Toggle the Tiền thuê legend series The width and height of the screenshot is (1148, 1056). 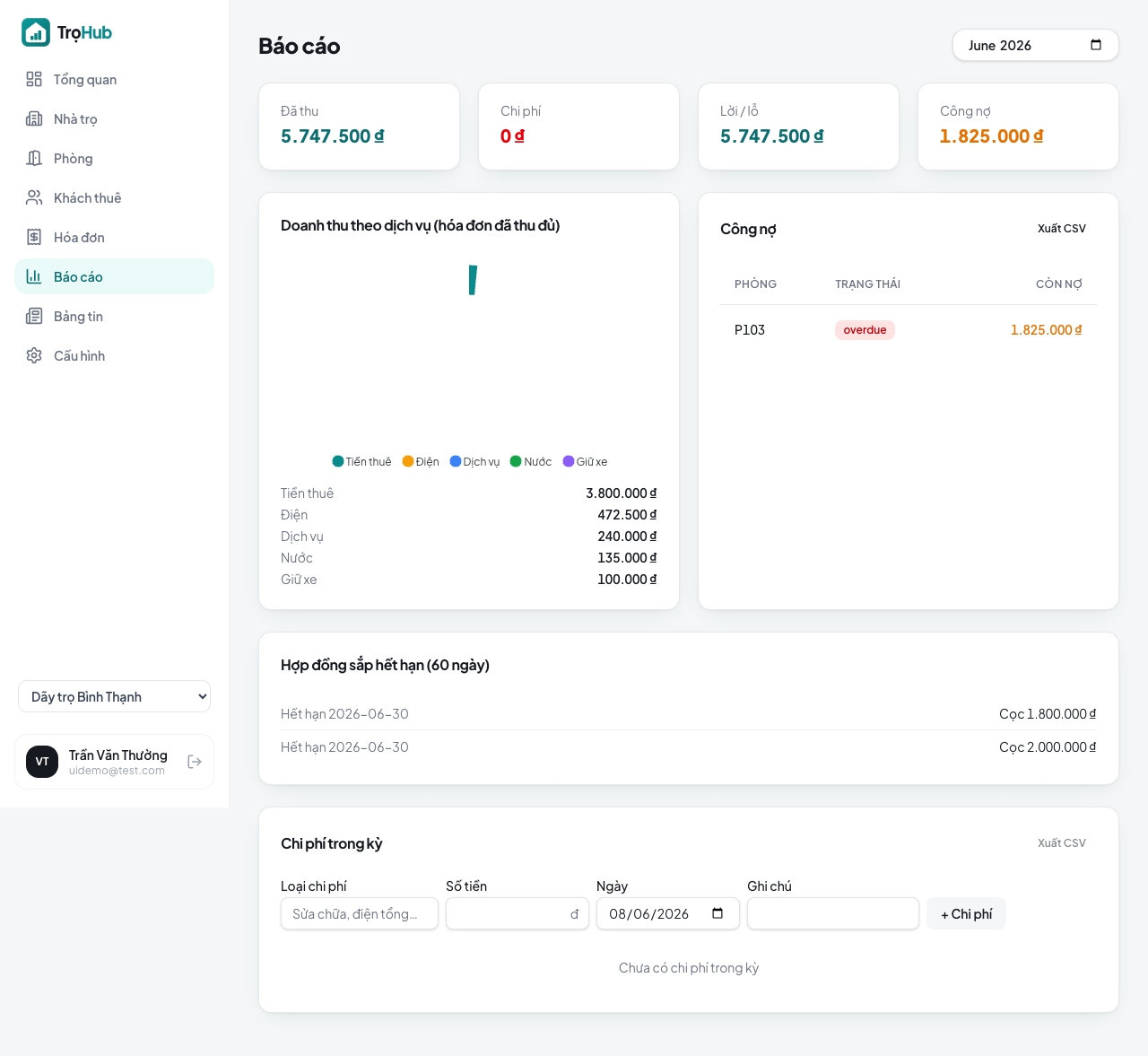tap(361, 461)
